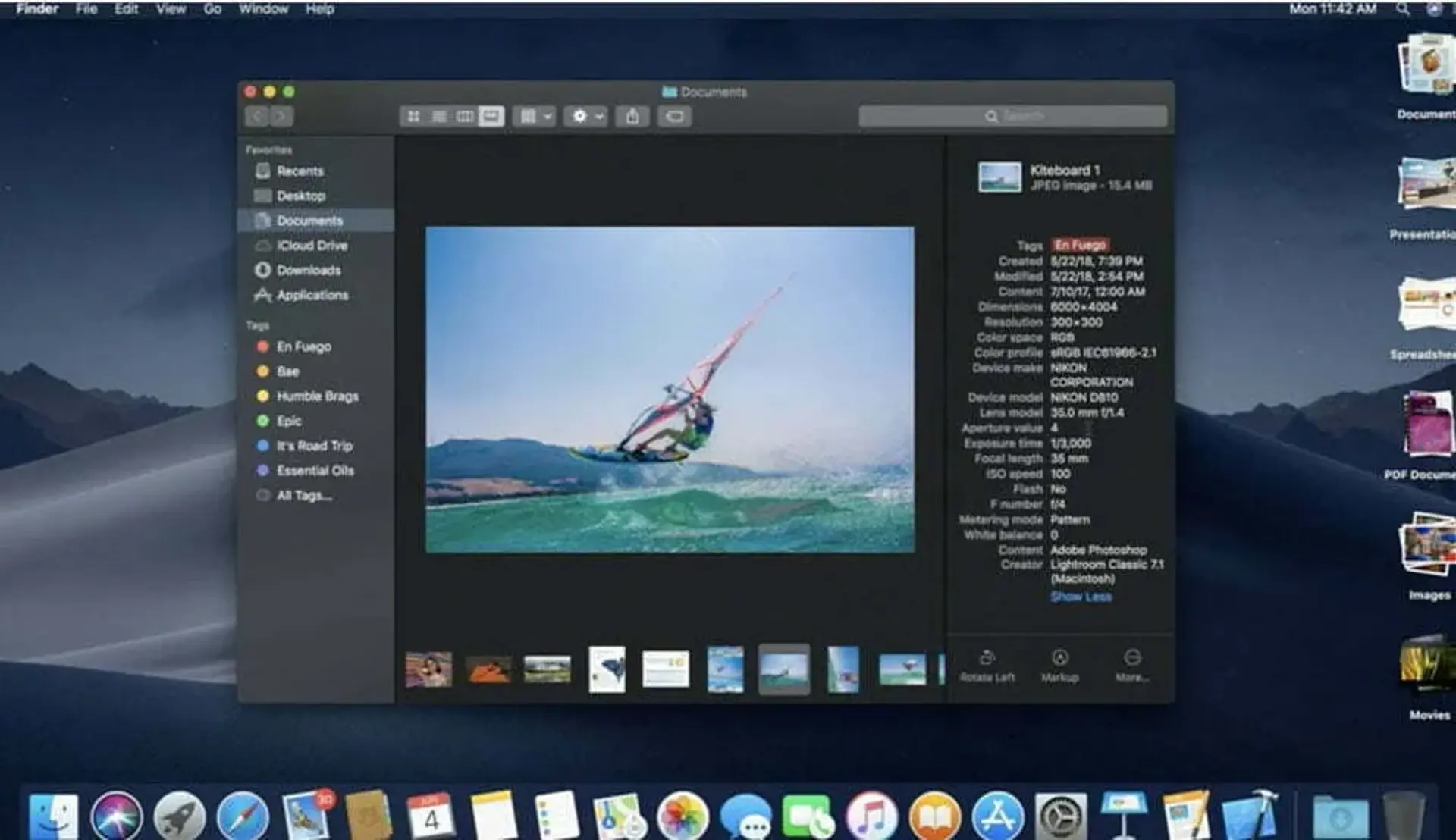Expand the Movies stack on the desktop
Screen dimensions: 1456x840
tap(1429, 664)
